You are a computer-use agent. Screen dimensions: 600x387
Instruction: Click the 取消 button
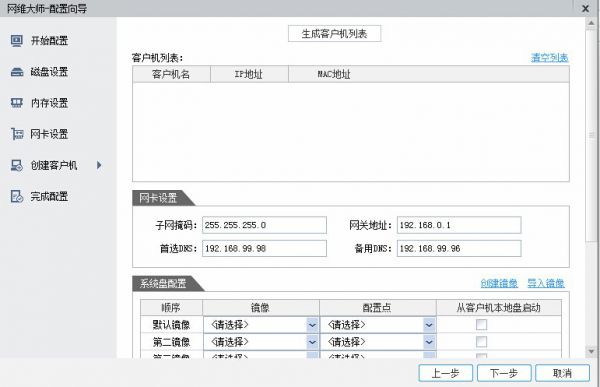(562, 373)
